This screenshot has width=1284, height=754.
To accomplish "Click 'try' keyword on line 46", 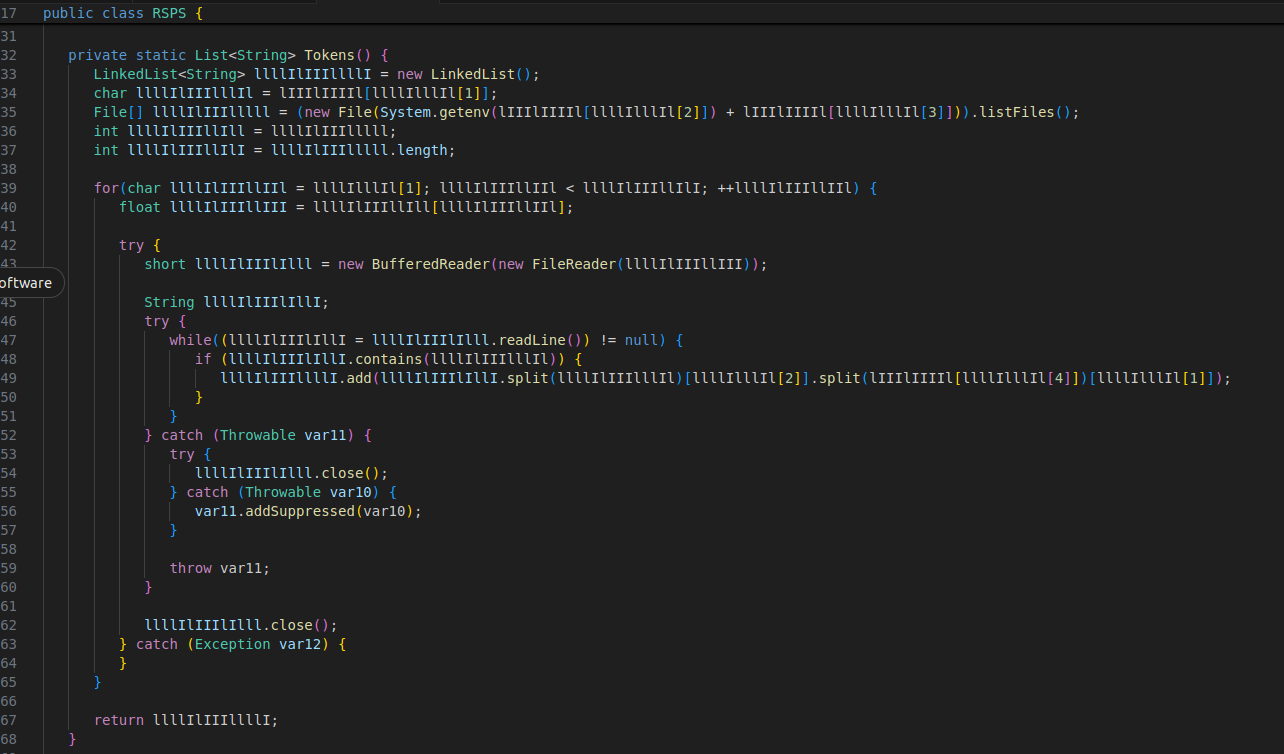I will point(157,321).
